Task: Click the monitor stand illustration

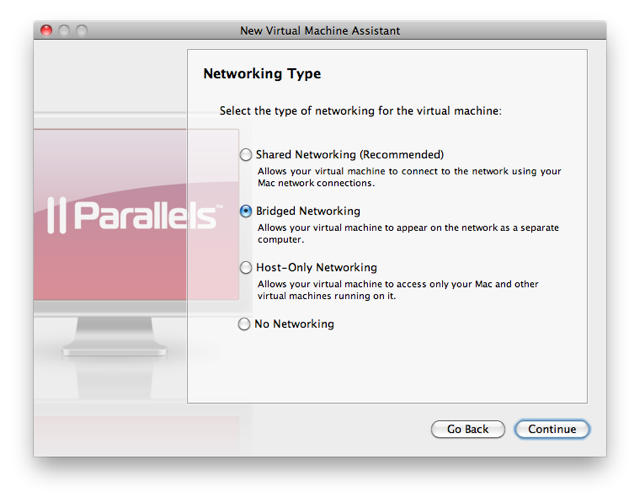Action: (110, 335)
